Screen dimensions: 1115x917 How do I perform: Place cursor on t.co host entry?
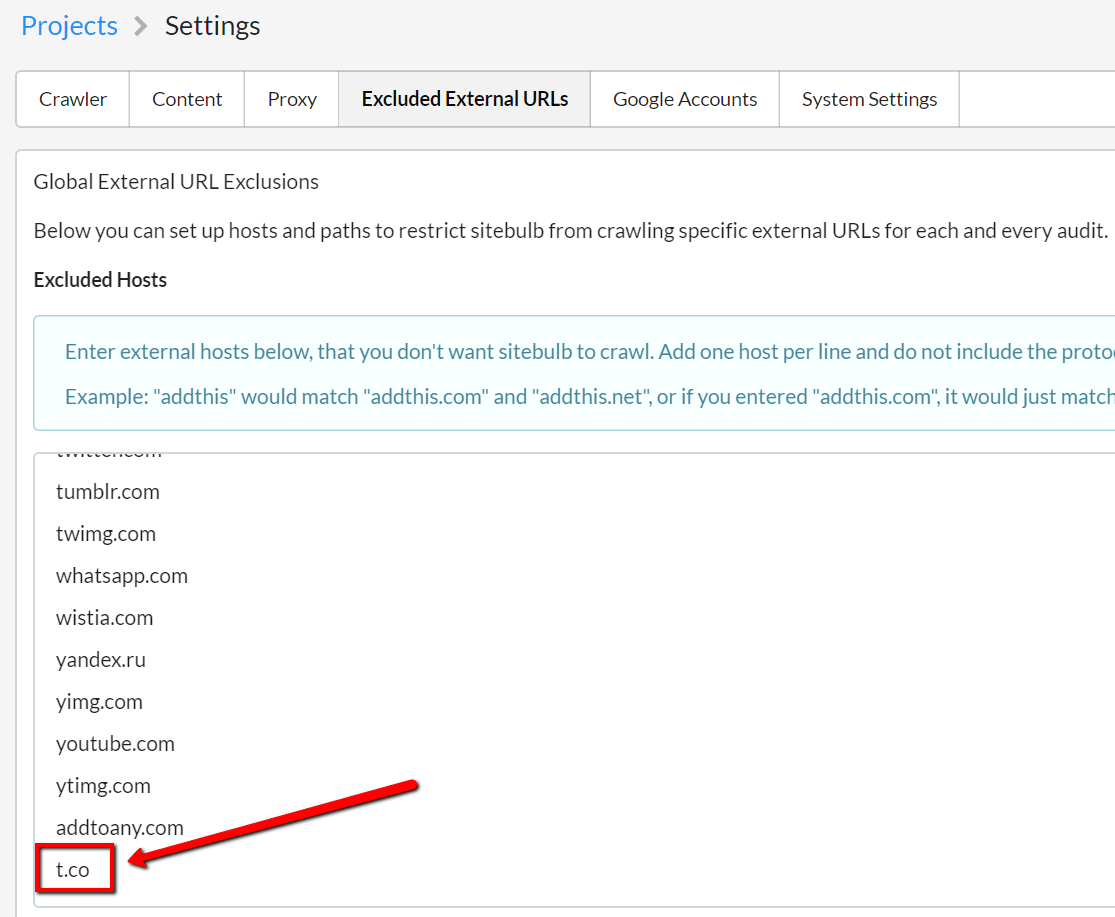pyautogui.click(x=73, y=869)
